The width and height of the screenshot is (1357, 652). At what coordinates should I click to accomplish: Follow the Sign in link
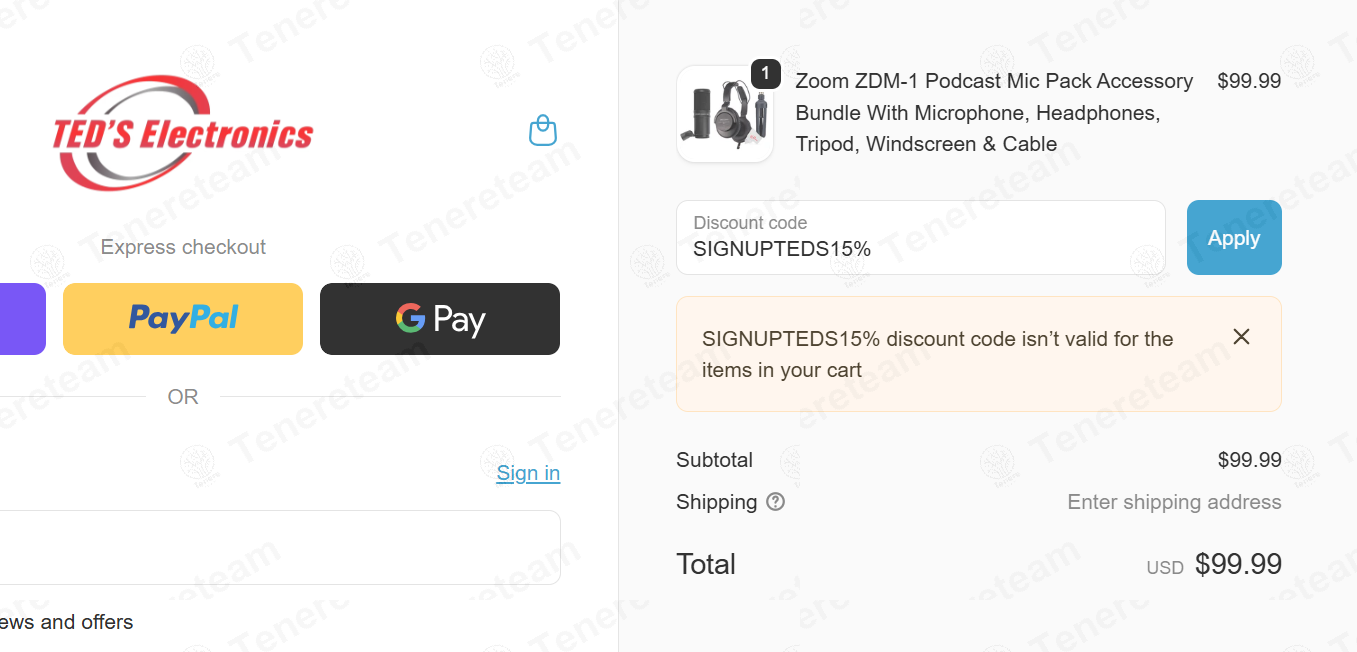tap(528, 473)
